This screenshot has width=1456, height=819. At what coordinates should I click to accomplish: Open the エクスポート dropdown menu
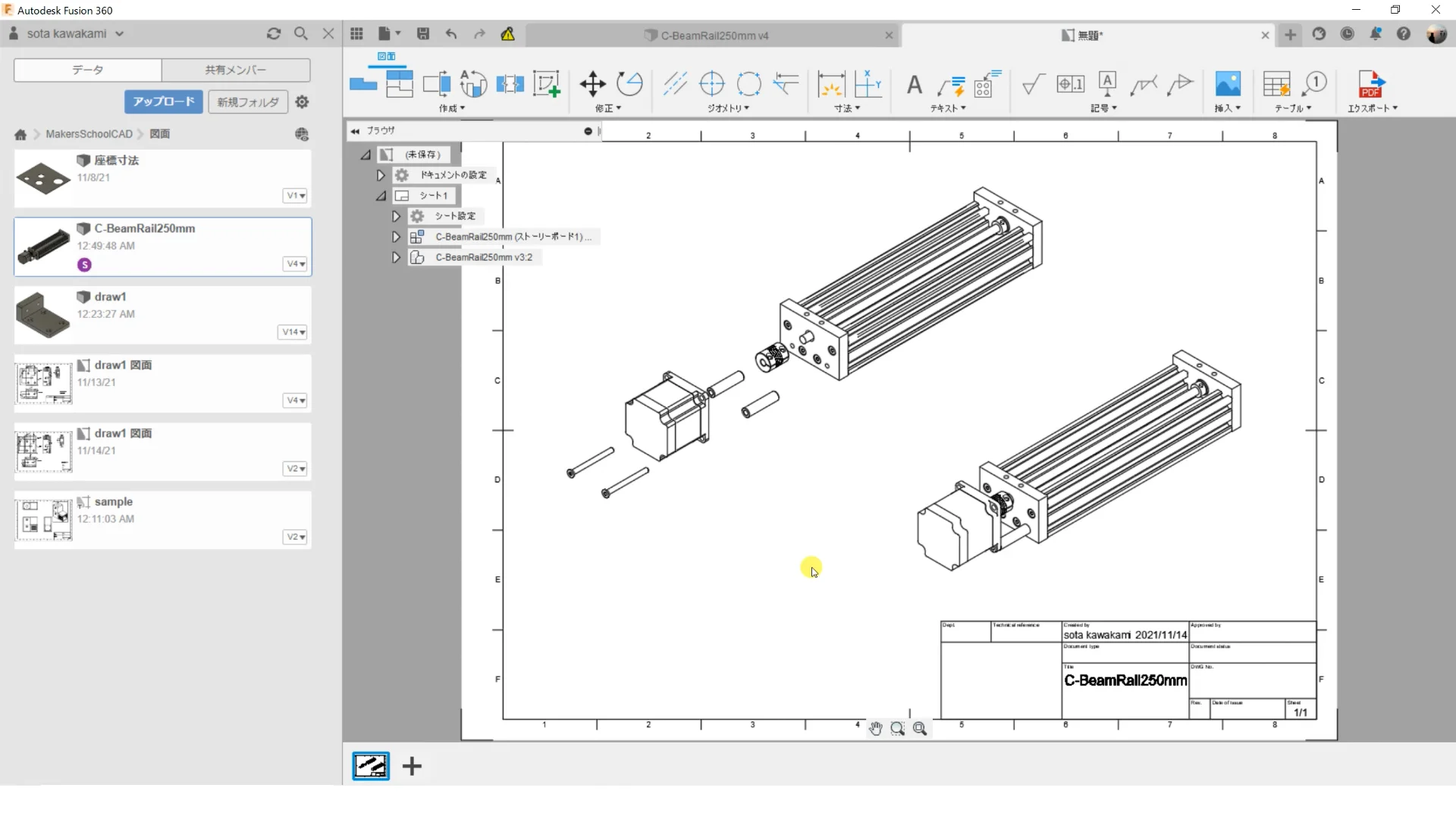pos(1373,108)
